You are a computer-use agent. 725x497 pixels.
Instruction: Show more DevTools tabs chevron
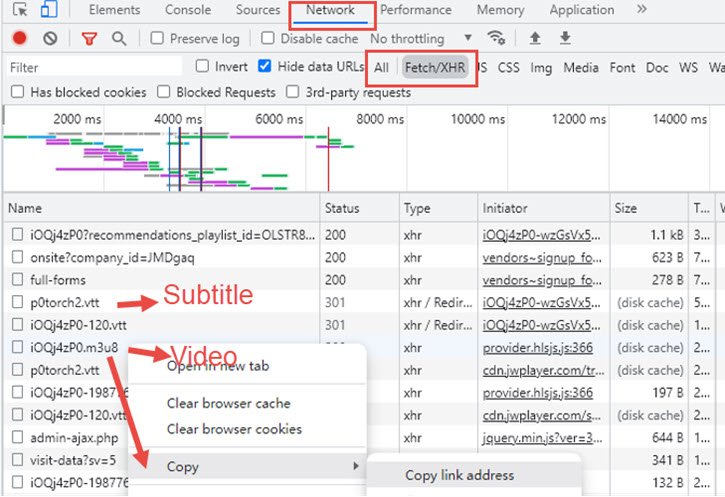click(641, 9)
